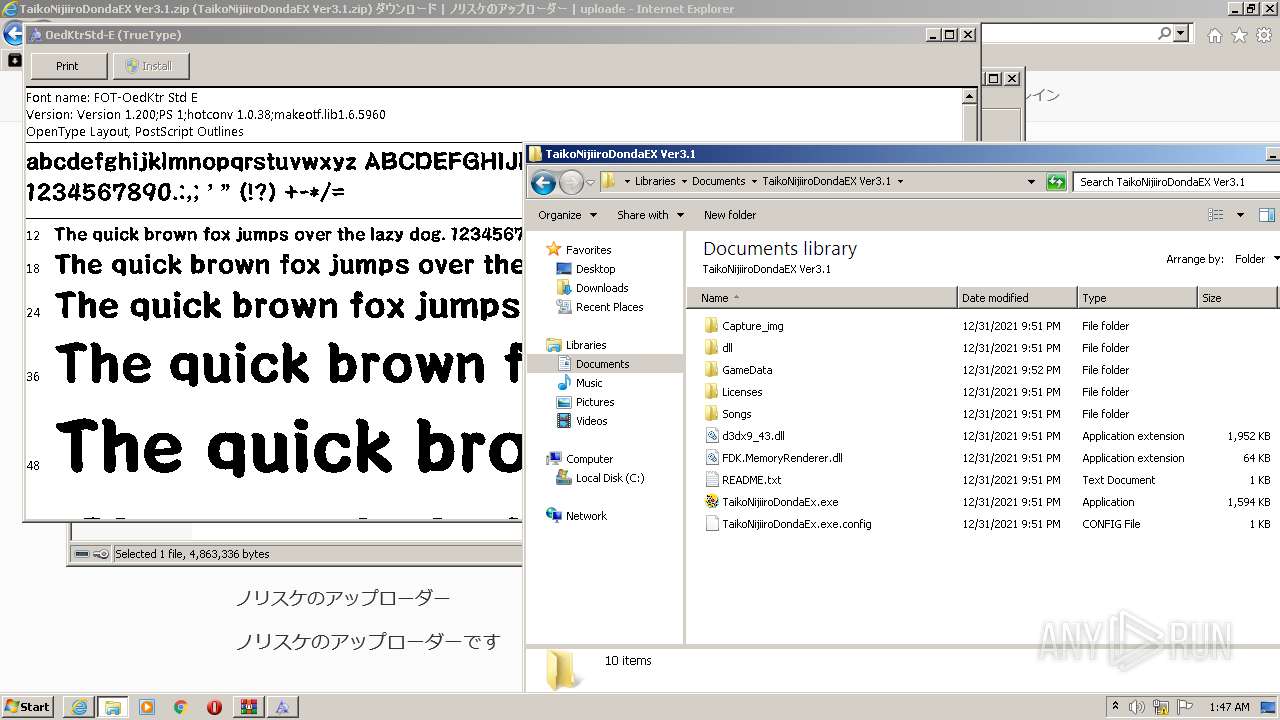The width and height of the screenshot is (1280, 720).
Task: Open the Organize menu dropdown
Action: 567,215
